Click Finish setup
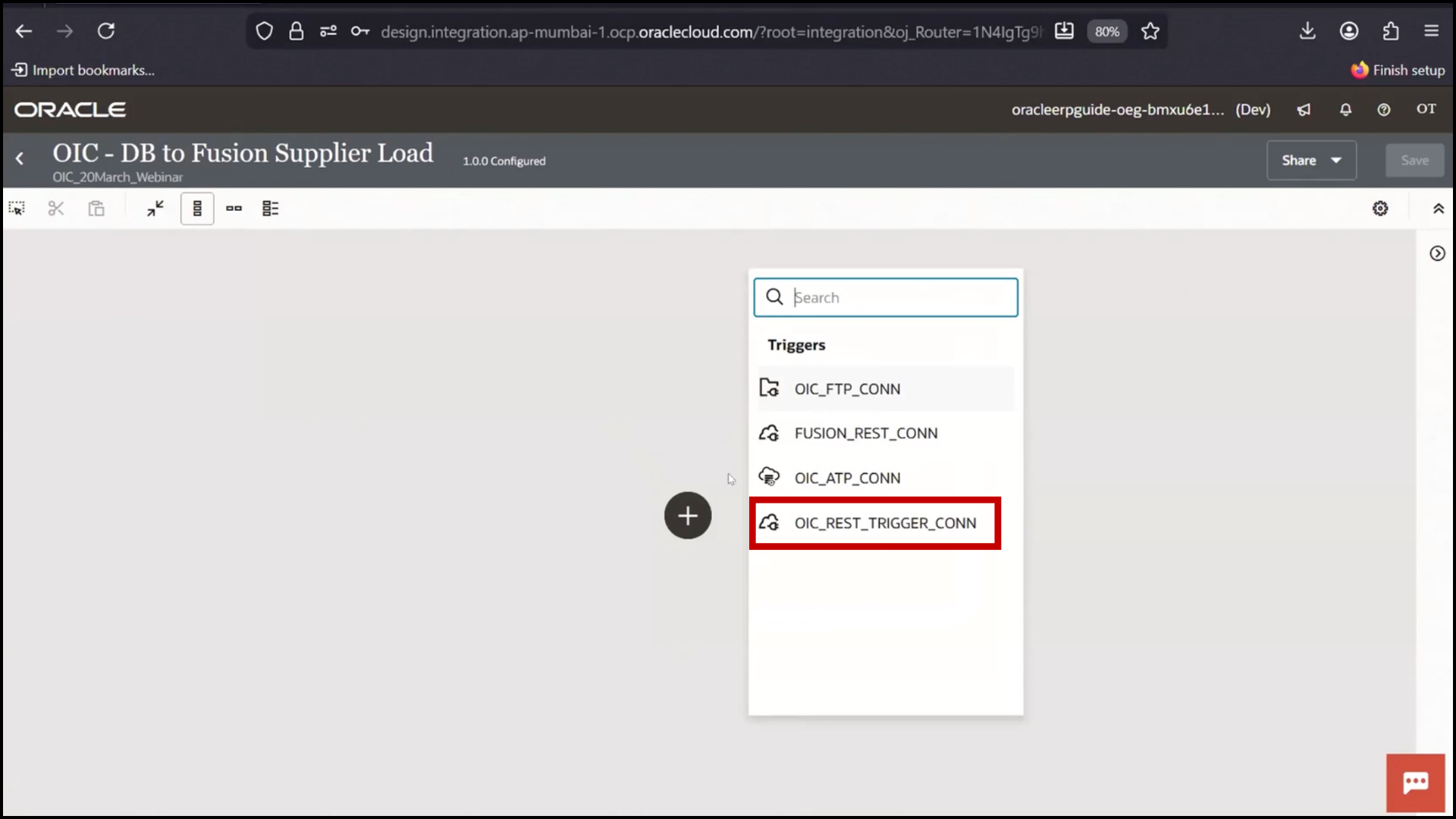This screenshot has height=819, width=1456. click(x=1398, y=71)
